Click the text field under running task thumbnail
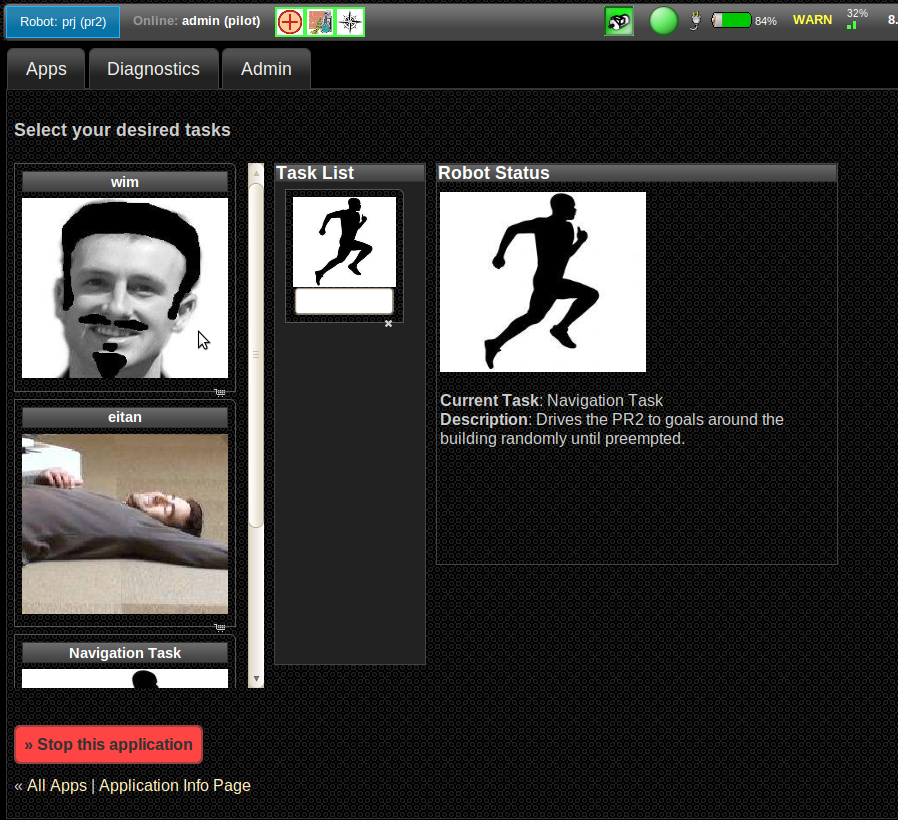 point(344,301)
